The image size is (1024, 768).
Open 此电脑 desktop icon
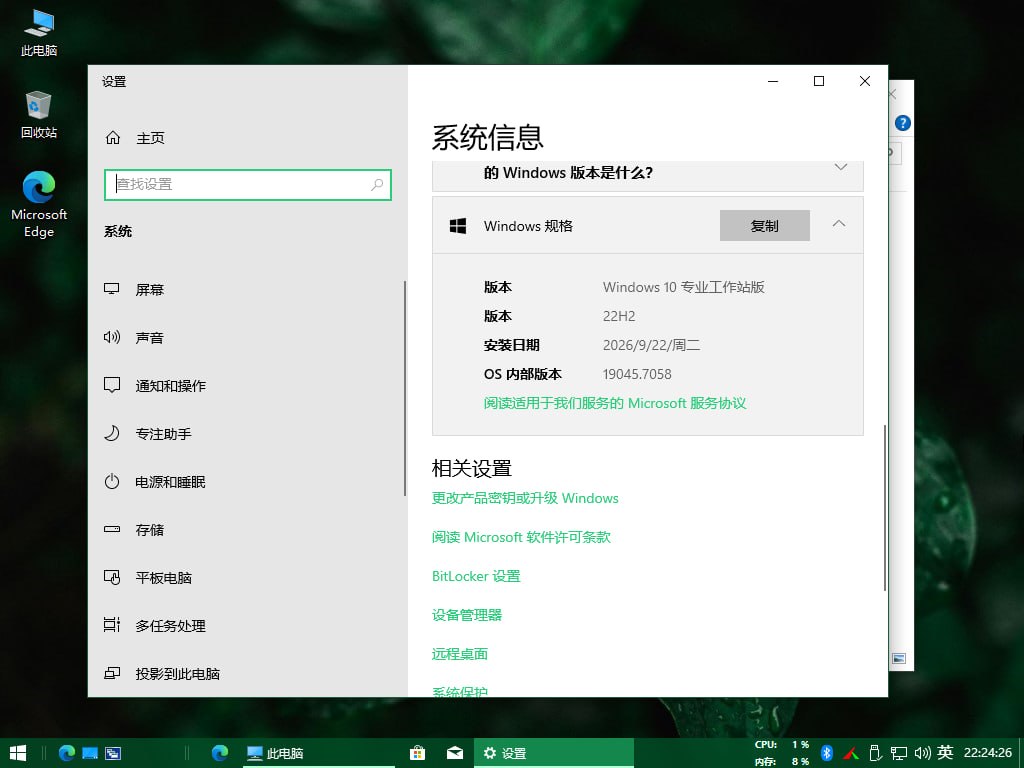click(x=39, y=33)
